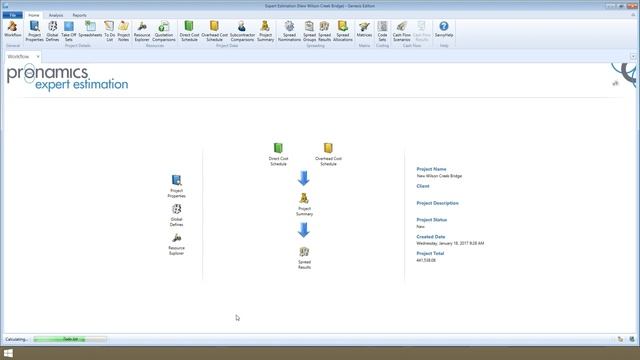This screenshot has height=360, width=640.
Task: Open Global Defines in the ribbon
Action: coord(52,31)
